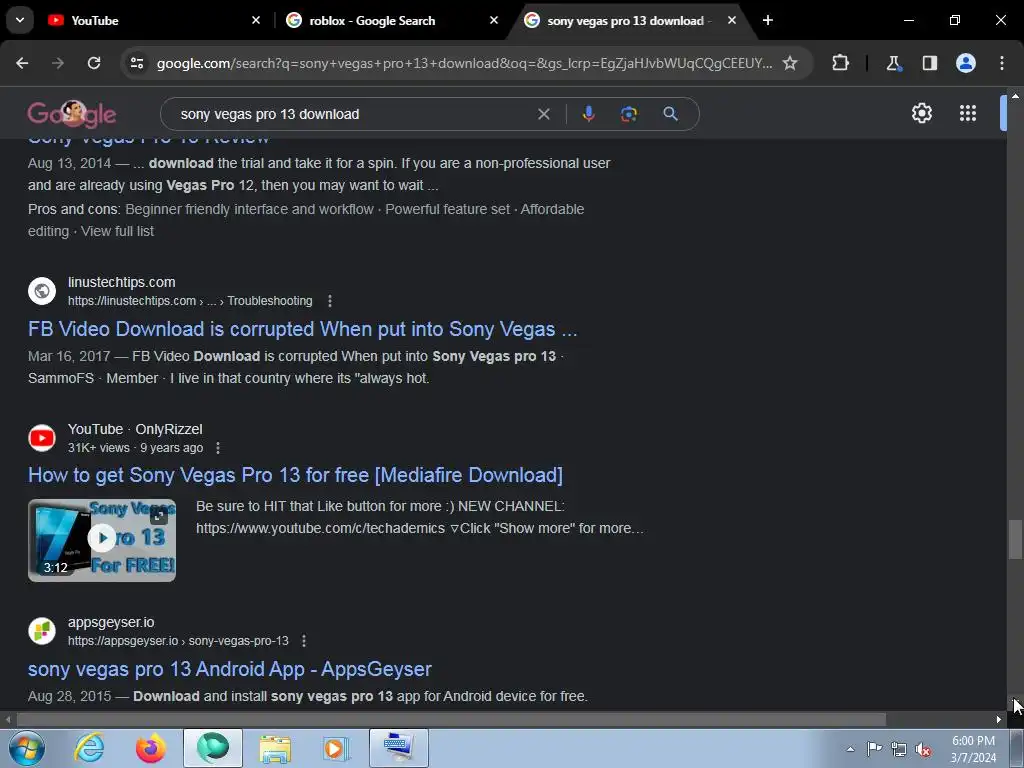Open Google quick settings gear
The image size is (1024, 768).
[x=921, y=114]
